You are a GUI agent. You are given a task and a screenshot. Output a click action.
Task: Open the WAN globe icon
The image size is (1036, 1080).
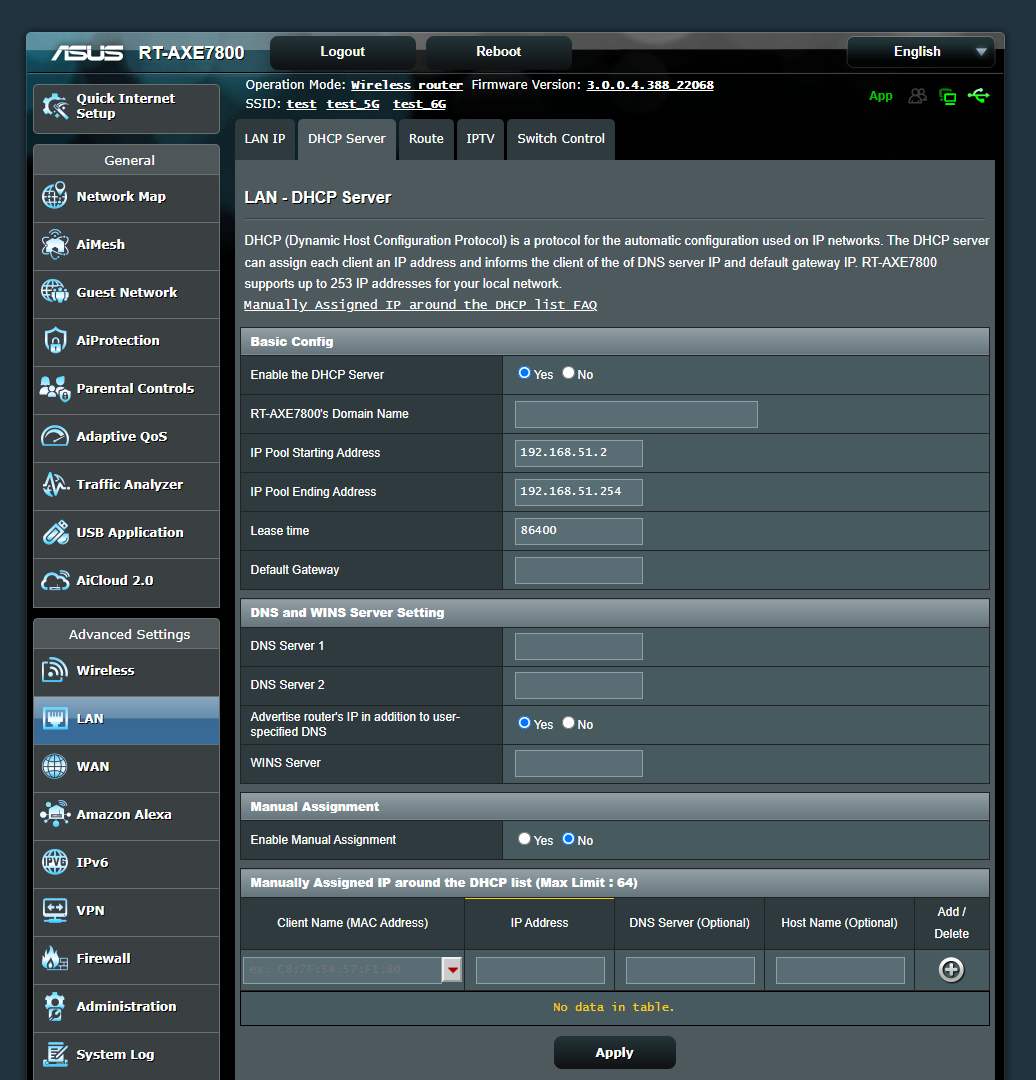55,766
